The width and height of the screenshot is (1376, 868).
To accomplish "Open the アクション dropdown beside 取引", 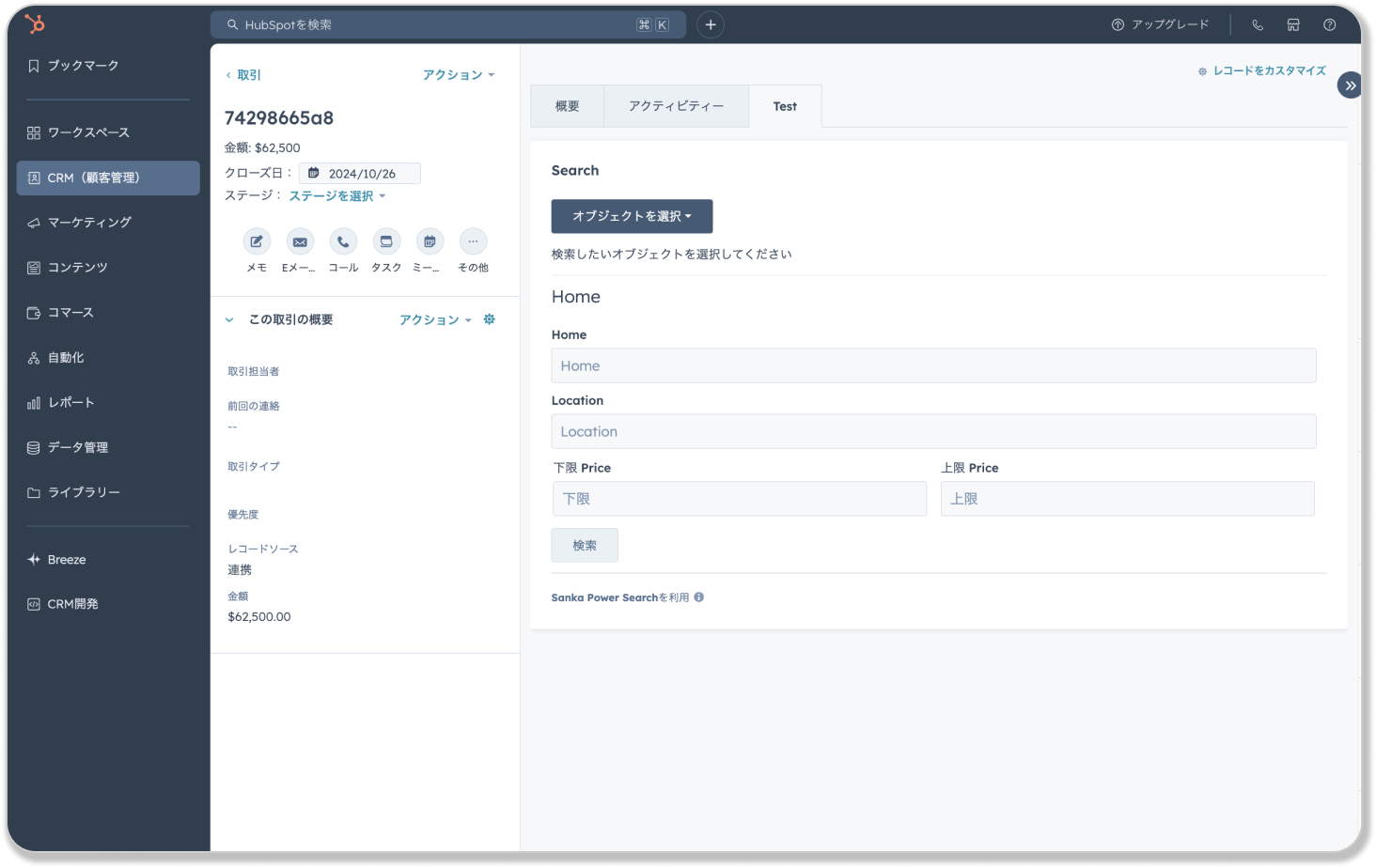I will tap(458, 75).
